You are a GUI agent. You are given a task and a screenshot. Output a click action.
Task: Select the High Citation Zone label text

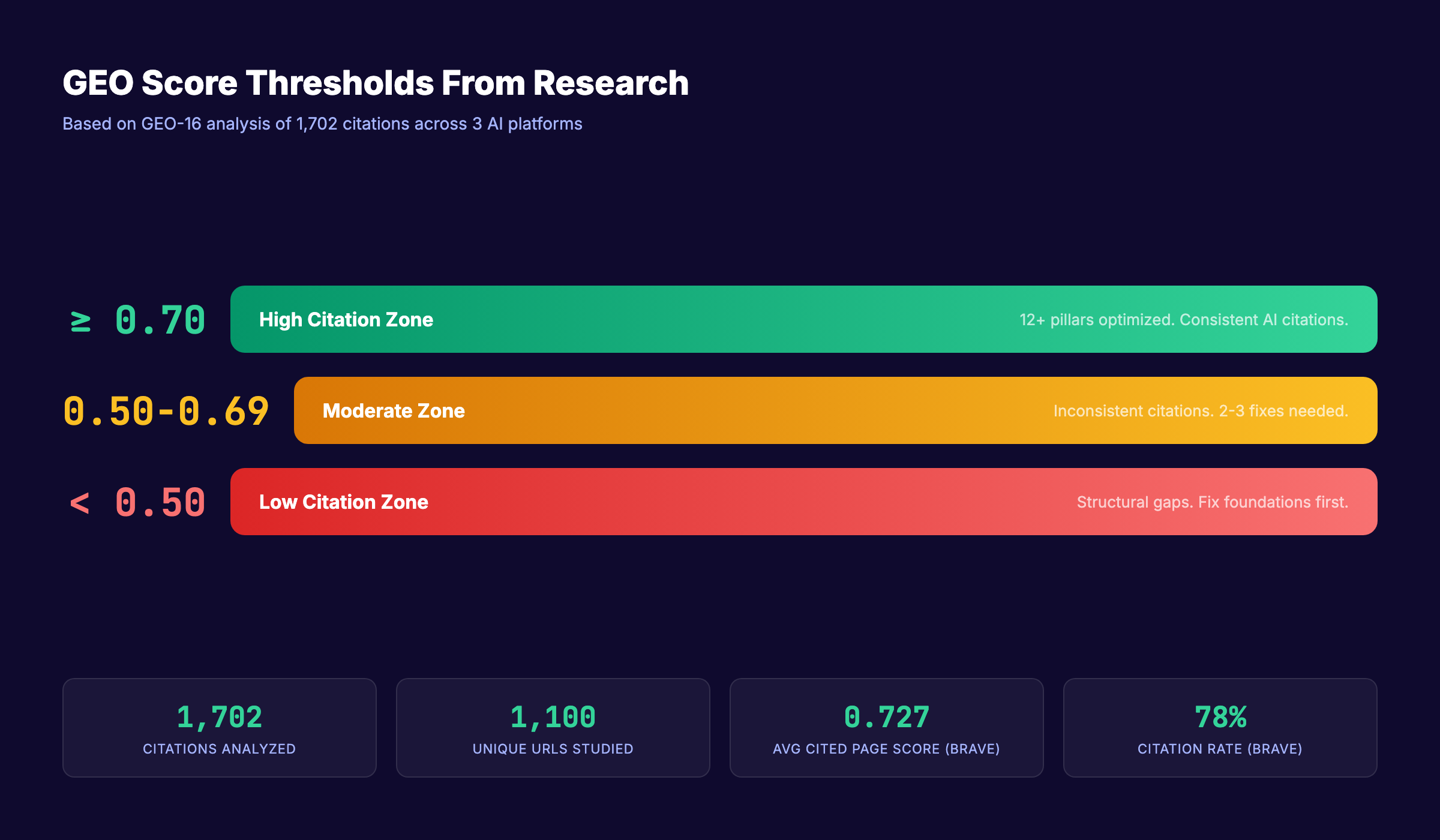pyautogui.click(x=346, y=320)
